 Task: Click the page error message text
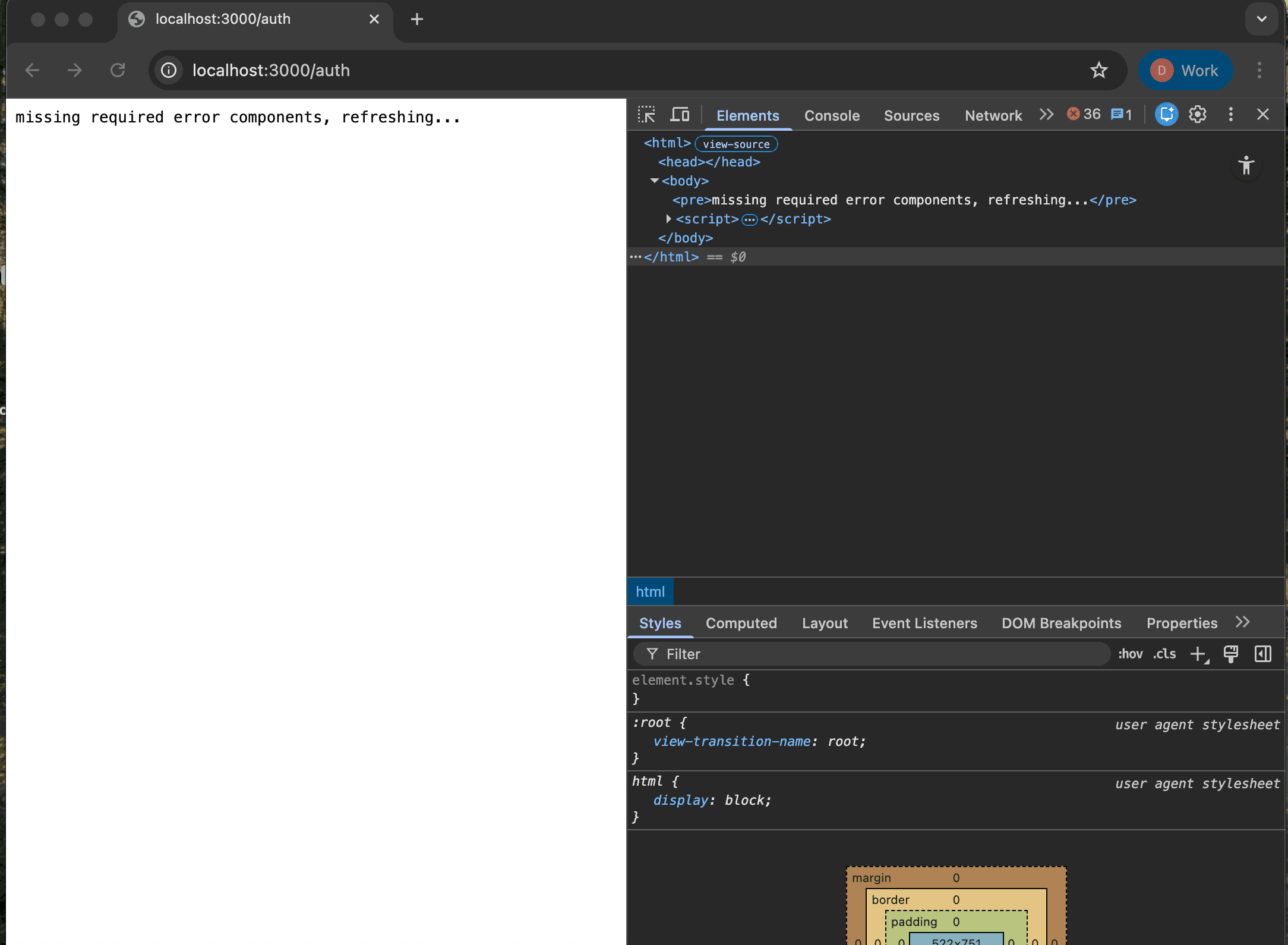[x=238, y=117]
